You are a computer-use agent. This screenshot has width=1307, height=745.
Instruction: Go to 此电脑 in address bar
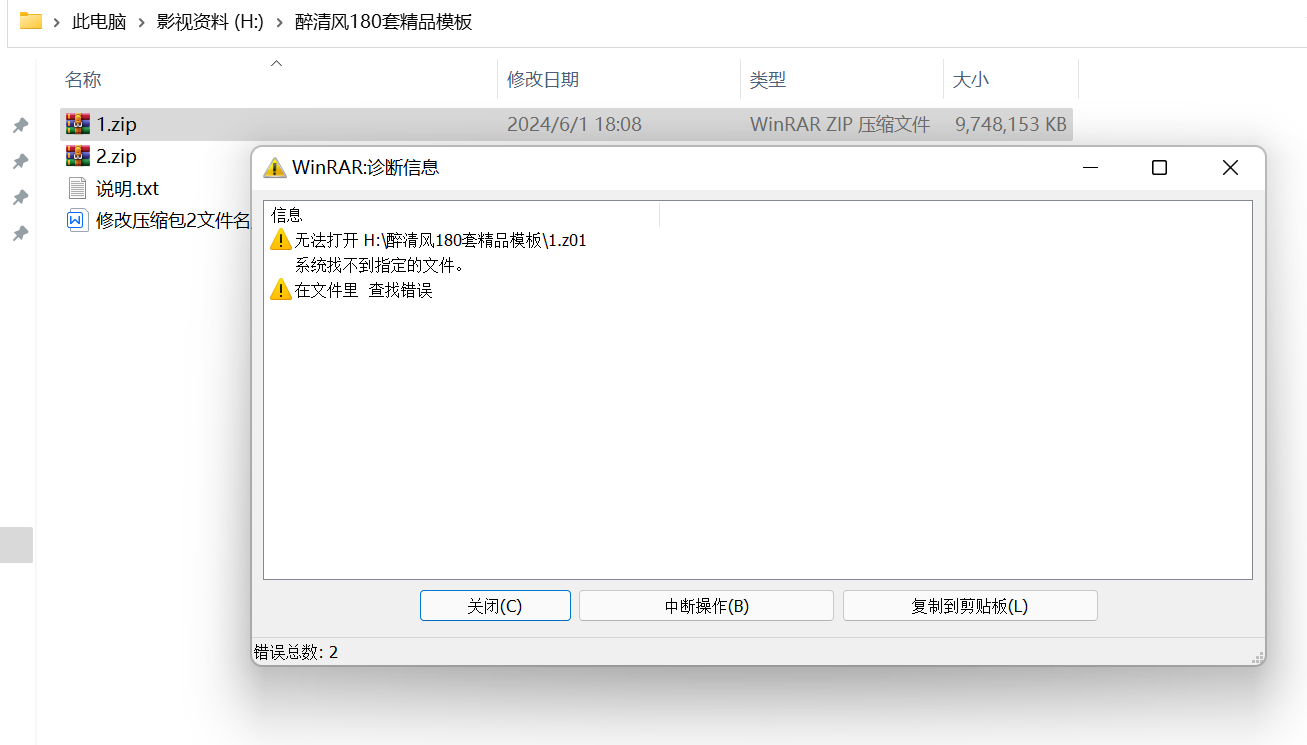[x=99, y=22]
